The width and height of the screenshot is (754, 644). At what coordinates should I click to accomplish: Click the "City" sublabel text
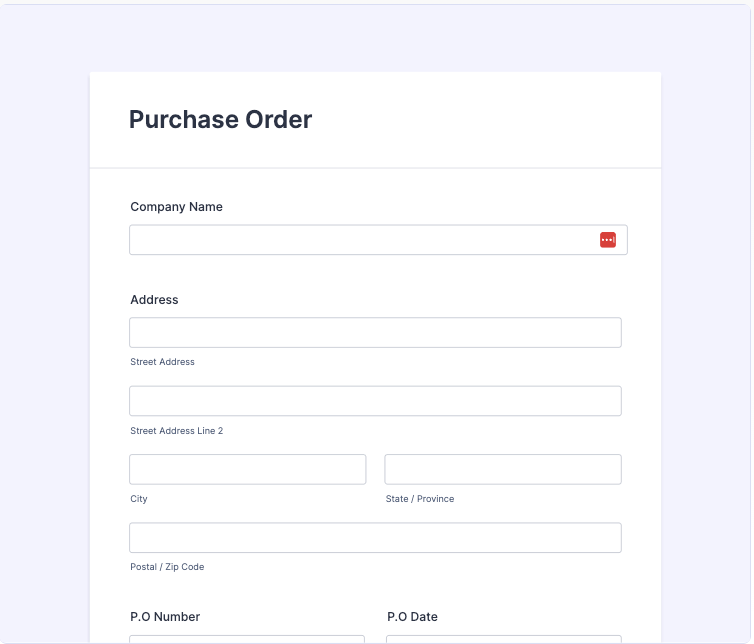coord(139,499)
